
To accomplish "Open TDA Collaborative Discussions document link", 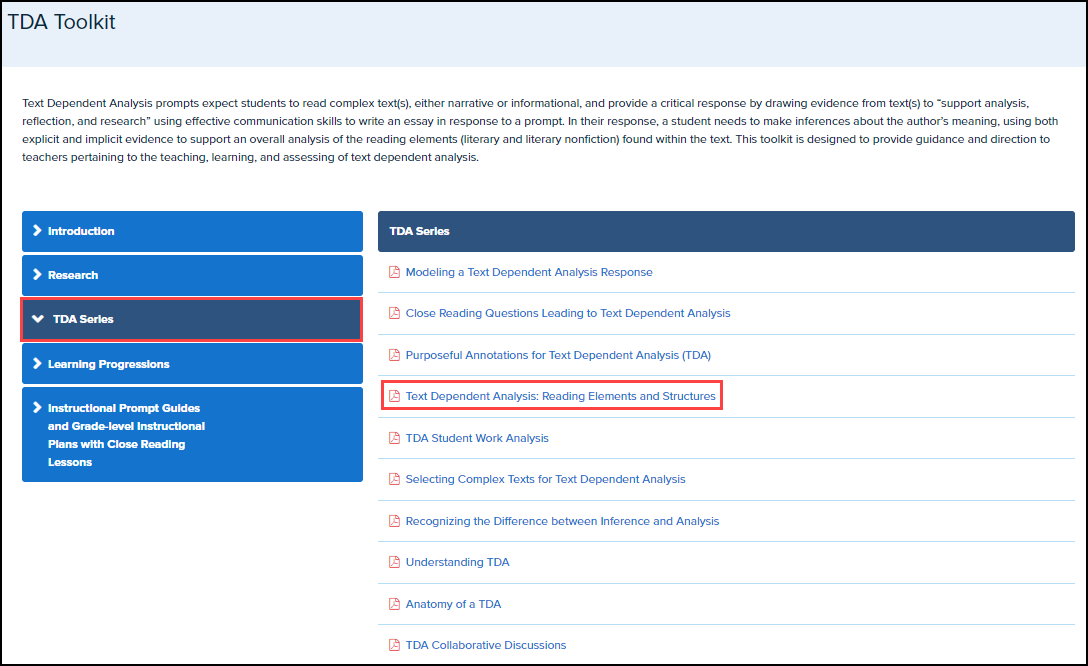I will [486, 645].
